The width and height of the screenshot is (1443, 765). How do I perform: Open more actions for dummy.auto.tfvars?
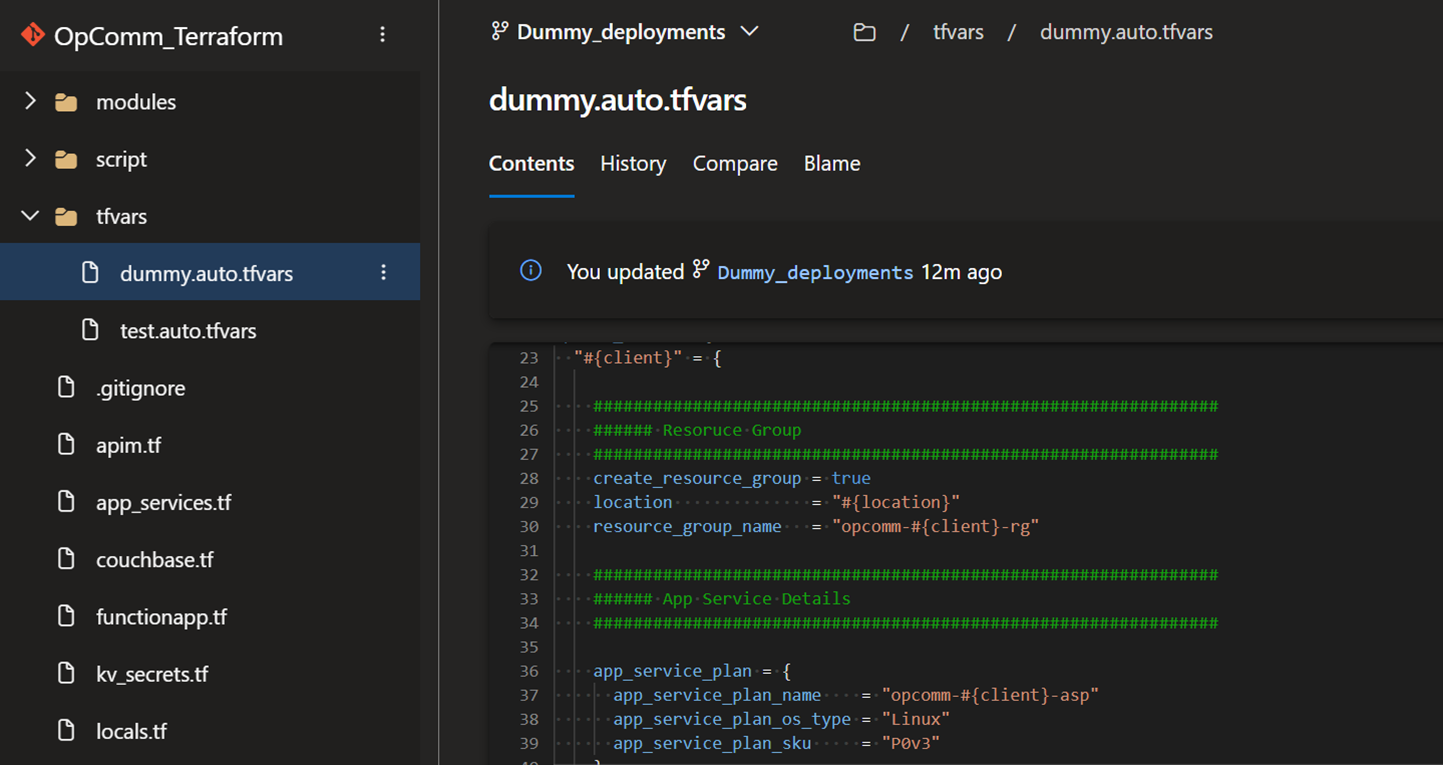point(383,273)
